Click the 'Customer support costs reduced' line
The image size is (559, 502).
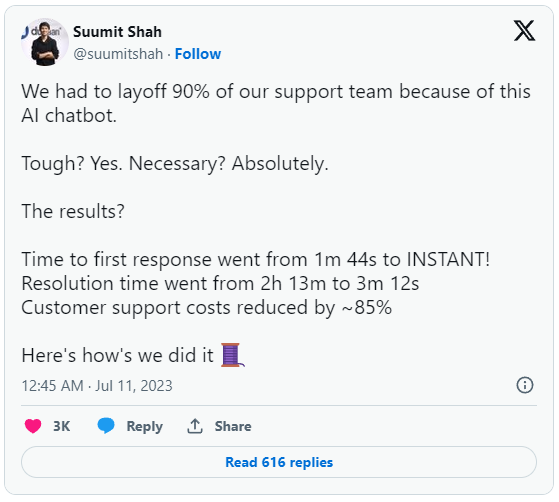tap(206, 307)
